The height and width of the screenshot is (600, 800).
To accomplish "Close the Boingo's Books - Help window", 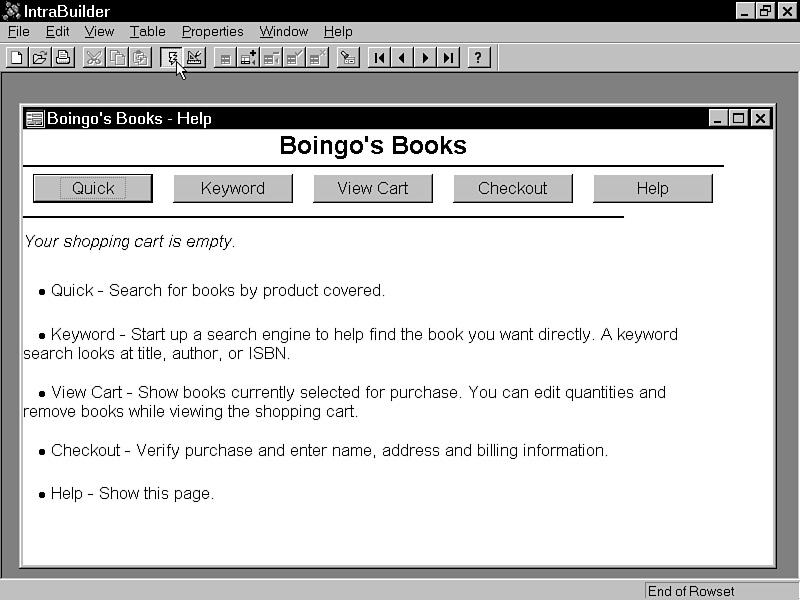I will click(x=760, y=118).
